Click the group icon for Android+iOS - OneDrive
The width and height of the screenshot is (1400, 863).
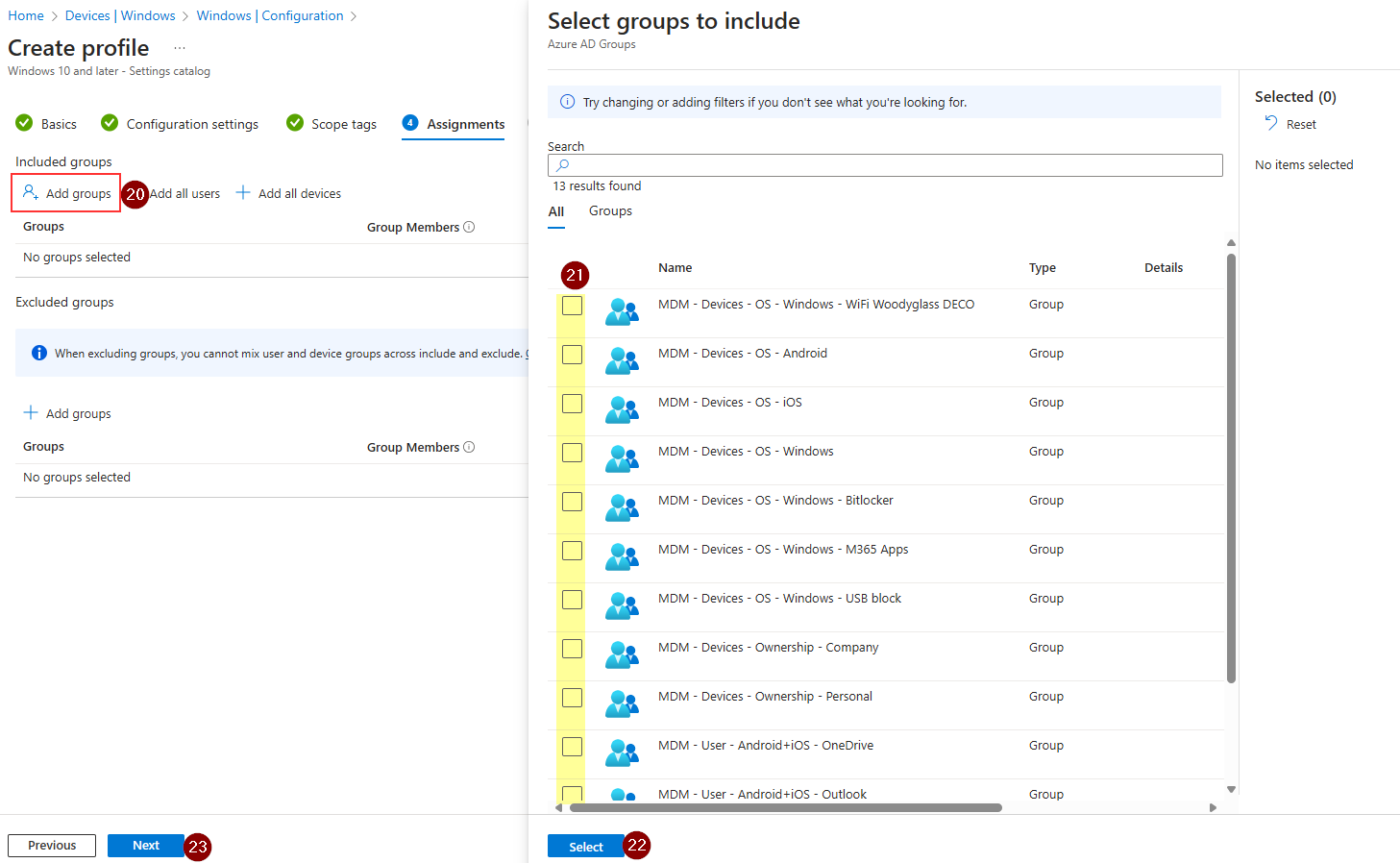(622, 753)
